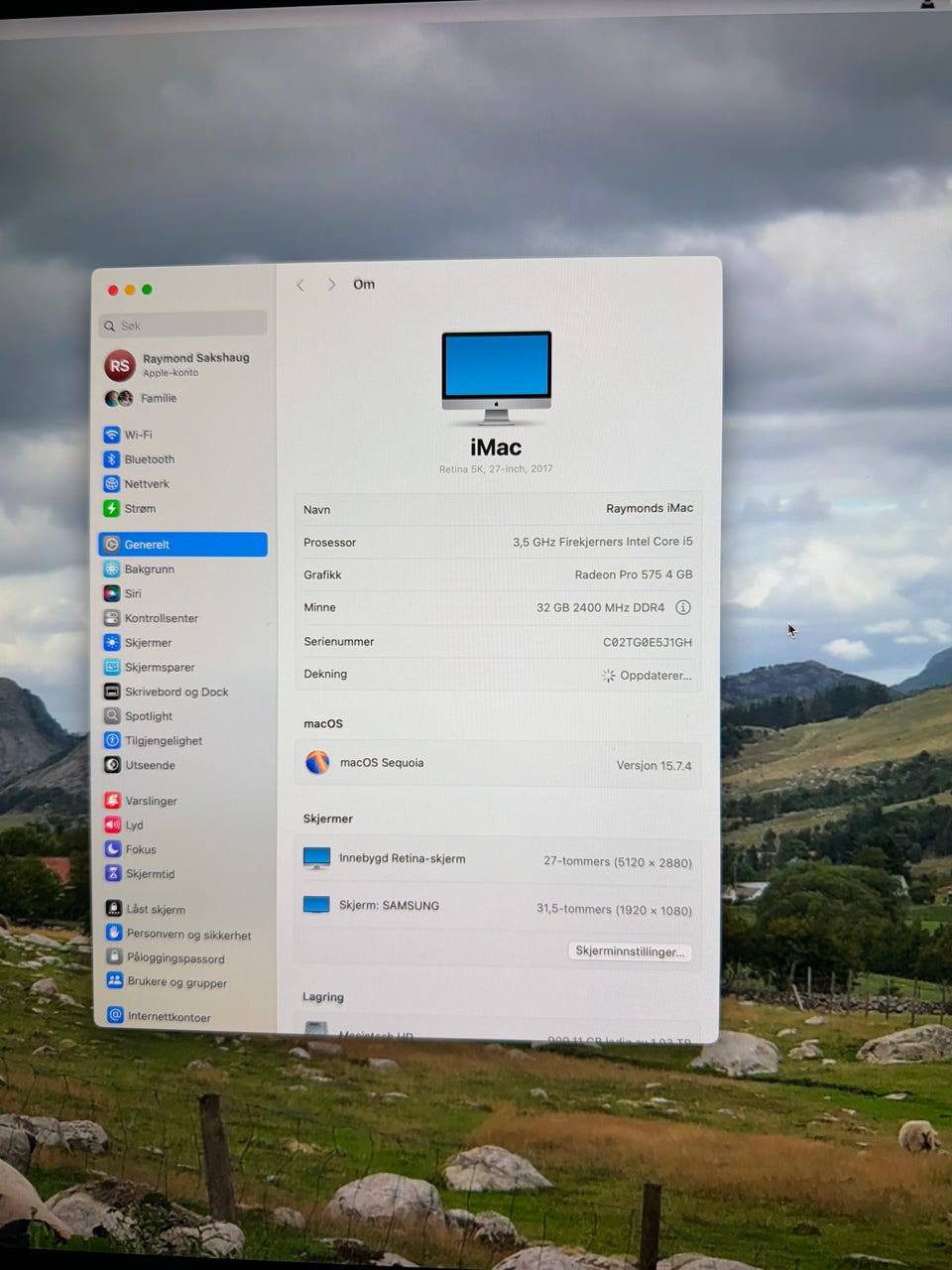The width and height of the screenshot is (952, 1270).
Task: Open Låst skjerm lock icon
Action: coord(114,908)
